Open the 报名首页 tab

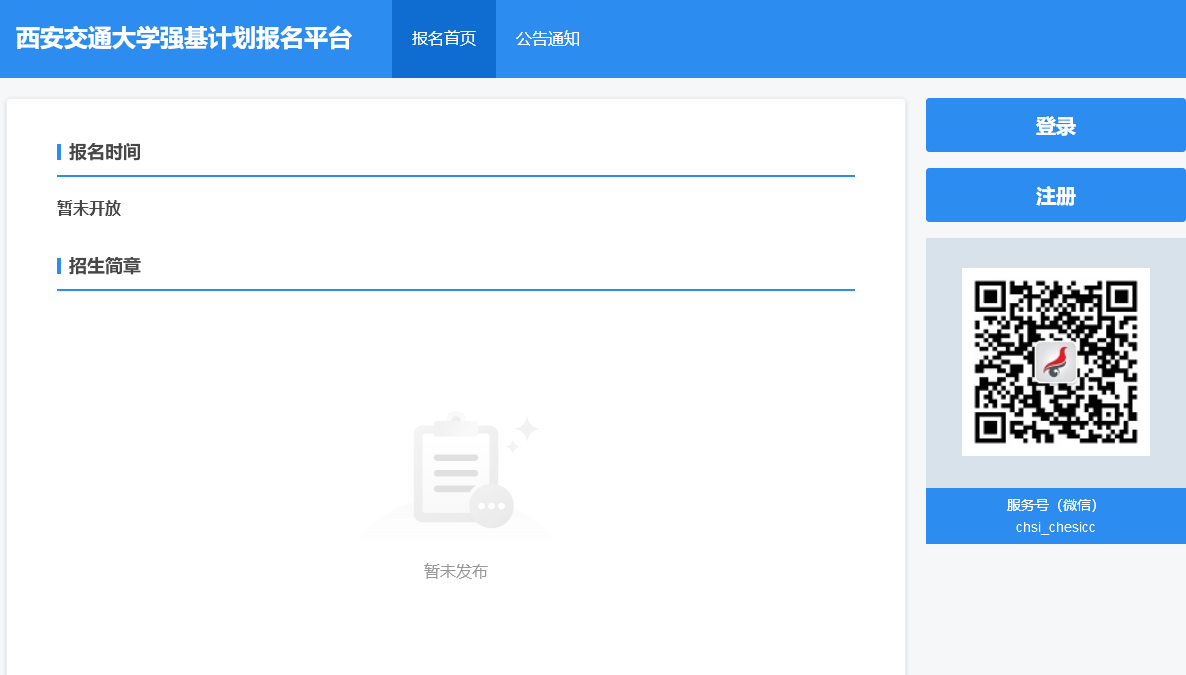[x=443, y=39]
